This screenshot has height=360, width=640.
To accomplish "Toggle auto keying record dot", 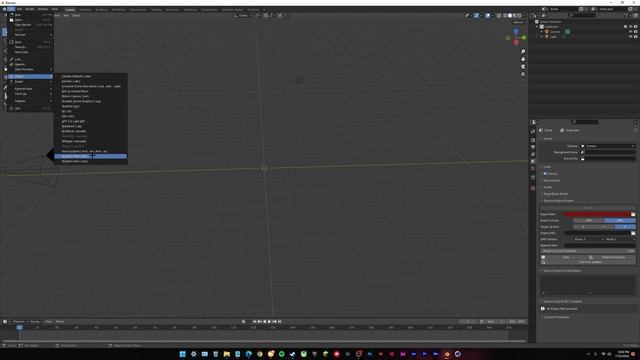I will click(244, 322).
